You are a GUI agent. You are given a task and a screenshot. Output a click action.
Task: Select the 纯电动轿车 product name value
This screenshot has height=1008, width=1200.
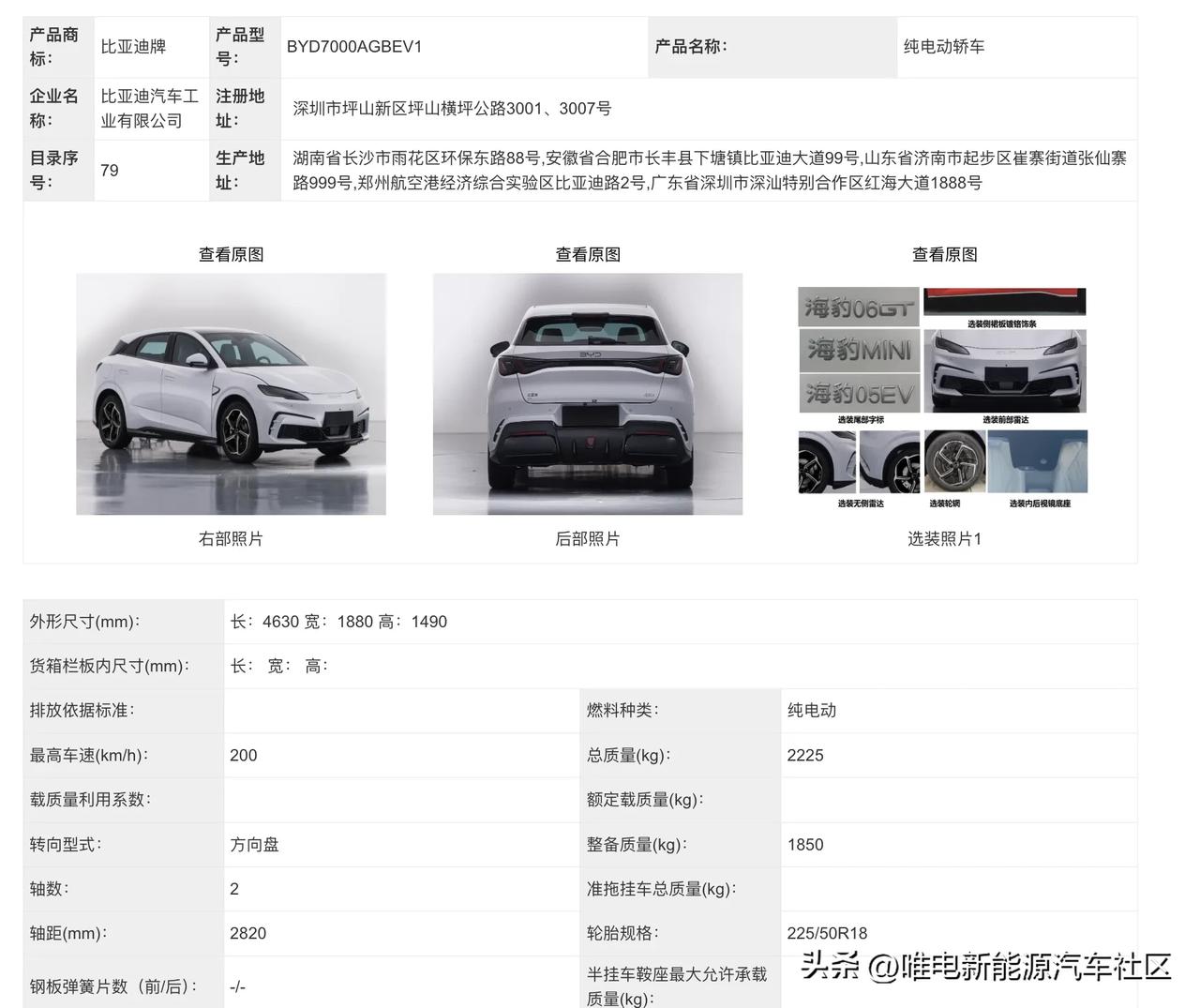pyautogui.click(x=944, y=46)
